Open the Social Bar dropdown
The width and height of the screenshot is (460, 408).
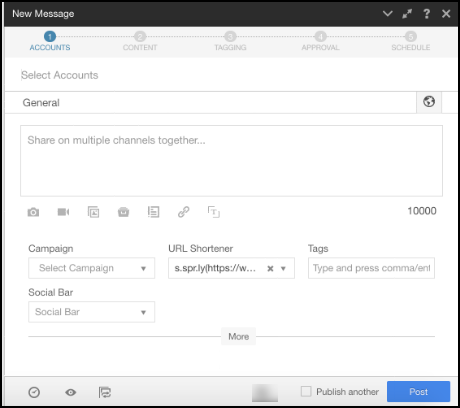(91, 312)
